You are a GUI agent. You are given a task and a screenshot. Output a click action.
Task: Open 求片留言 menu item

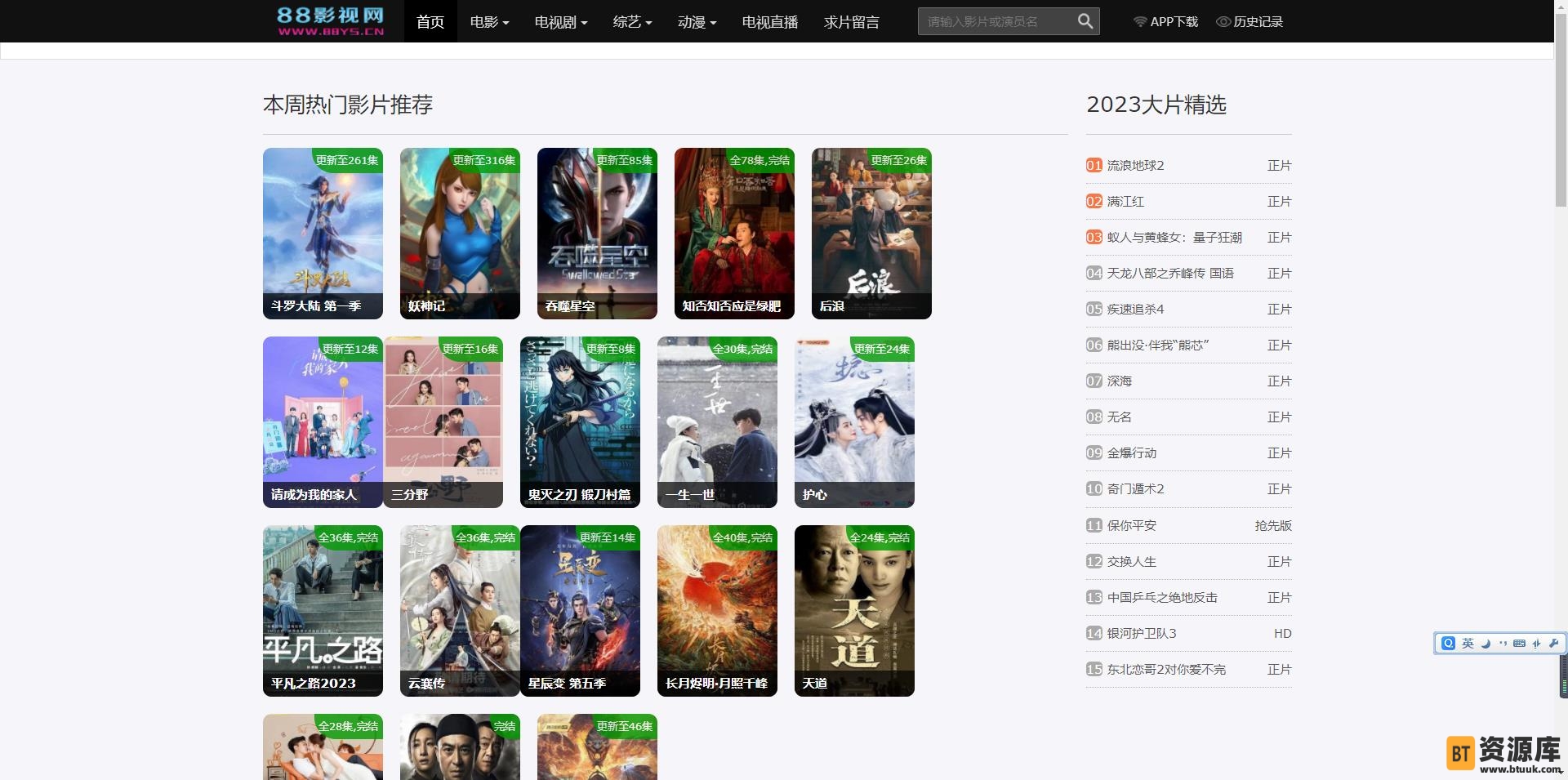click(852, 22)
